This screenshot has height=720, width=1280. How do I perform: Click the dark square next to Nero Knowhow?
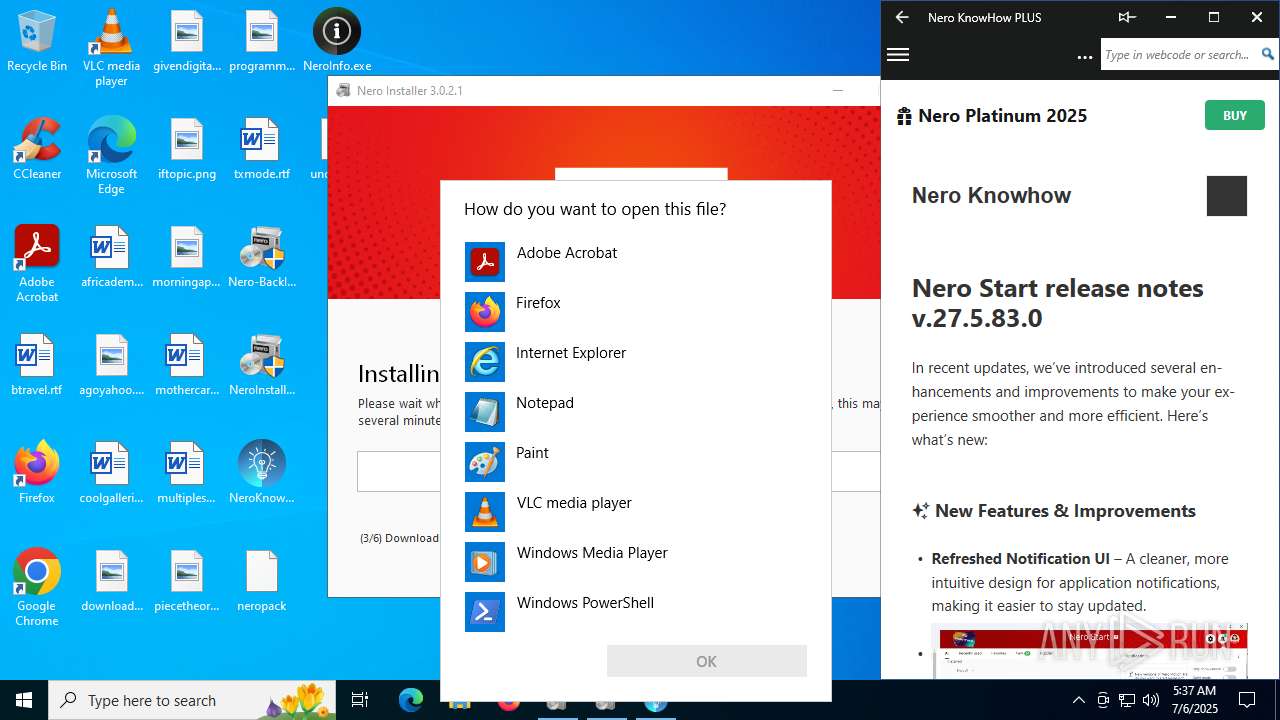click(1227, 196)
